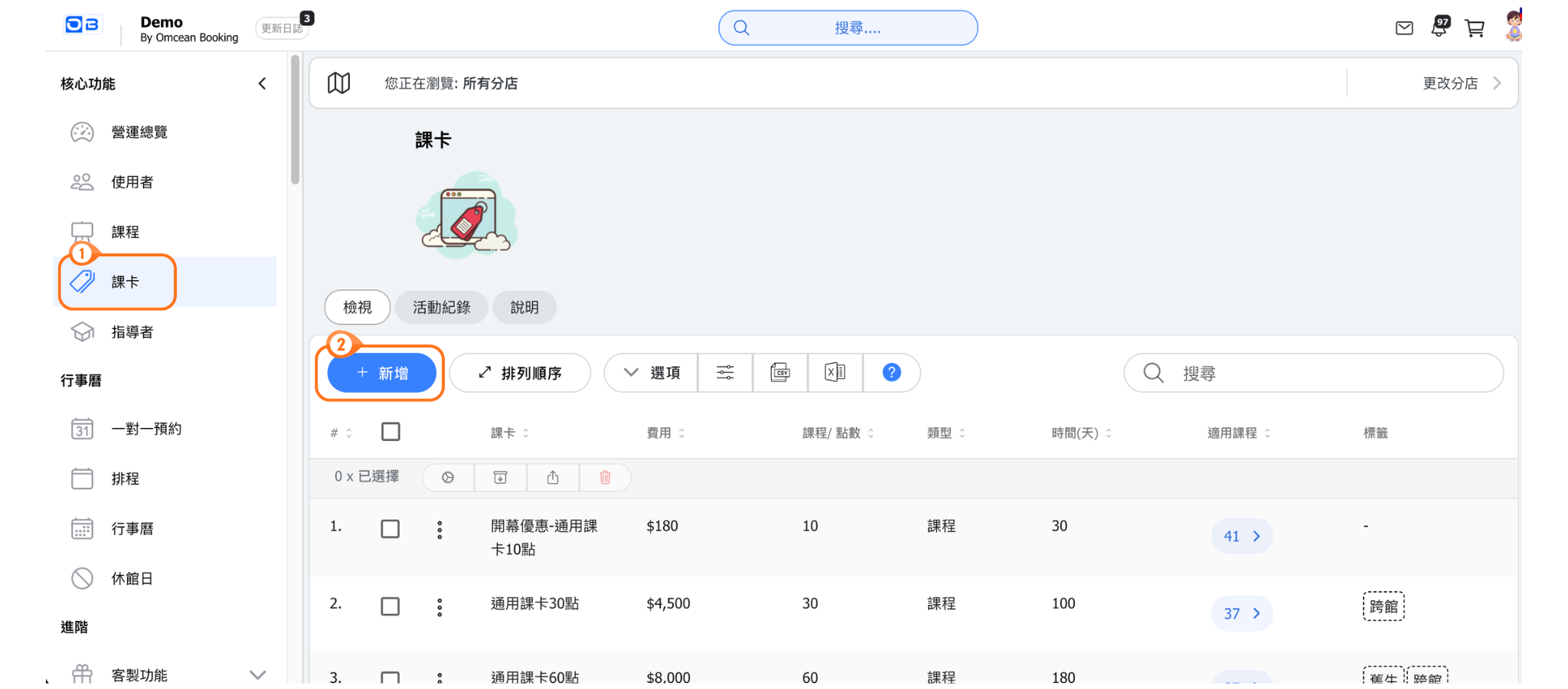Collapse the 核心功能 sidebar with chevron

pos(262,83)
